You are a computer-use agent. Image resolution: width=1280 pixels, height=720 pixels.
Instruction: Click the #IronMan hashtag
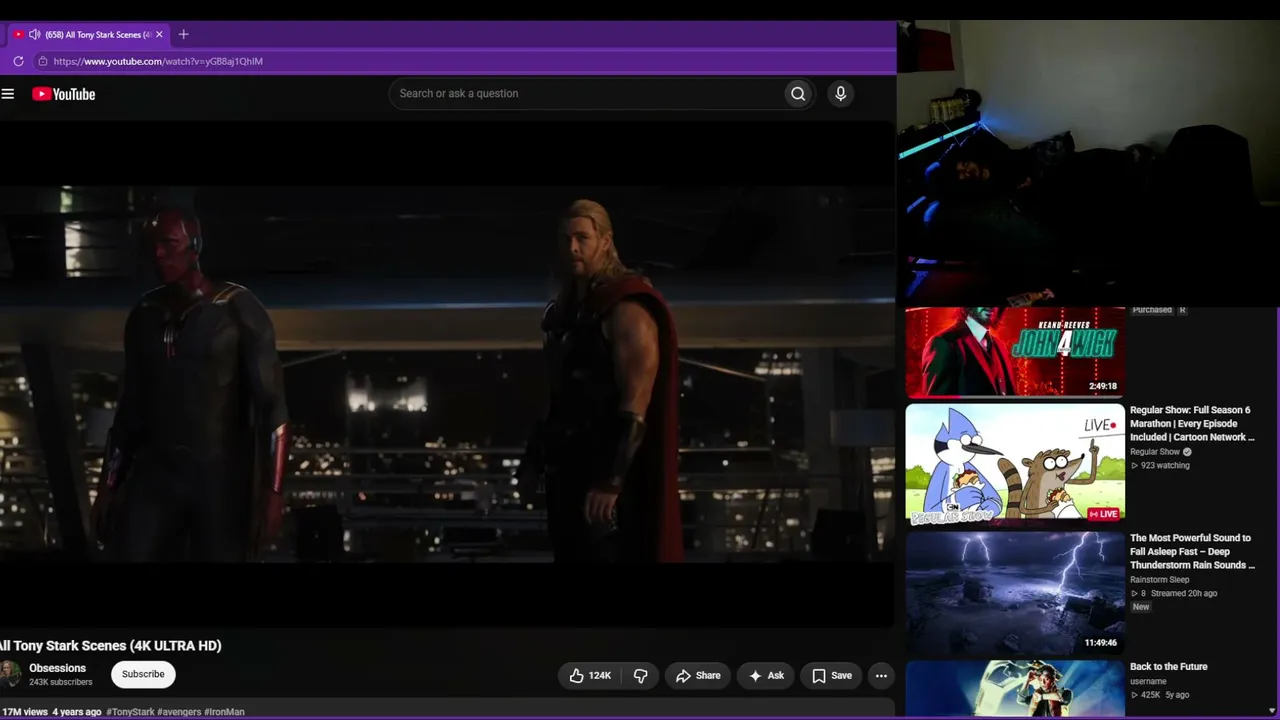225,712
